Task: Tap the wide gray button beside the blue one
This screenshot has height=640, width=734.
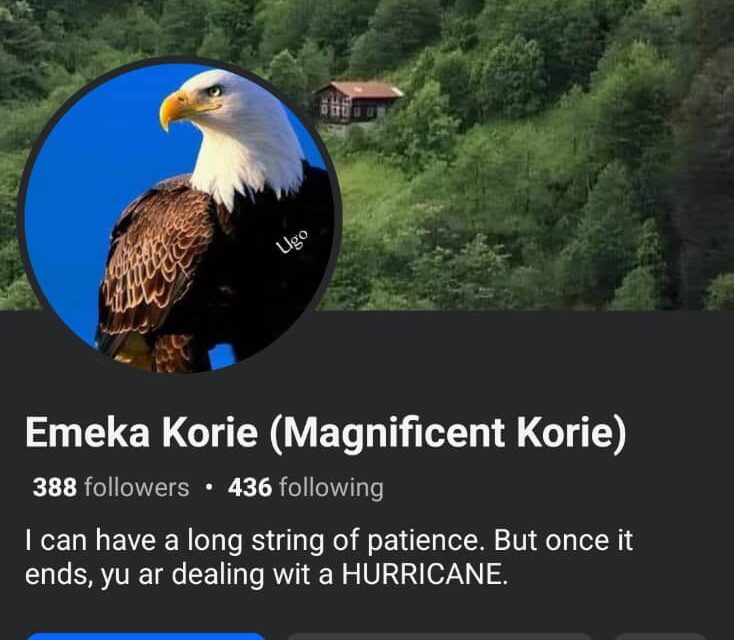Action: pyautogui.click(x=440, y=636)
